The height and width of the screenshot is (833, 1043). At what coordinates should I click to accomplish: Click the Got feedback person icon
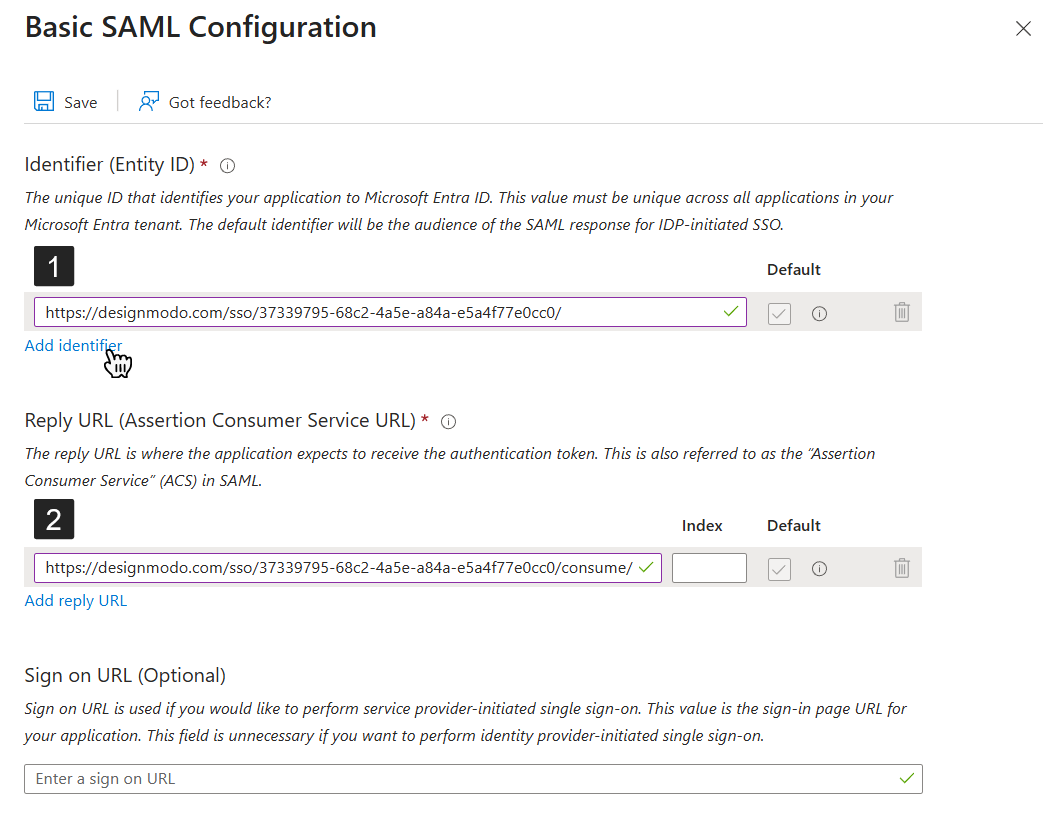click(149, 101)
